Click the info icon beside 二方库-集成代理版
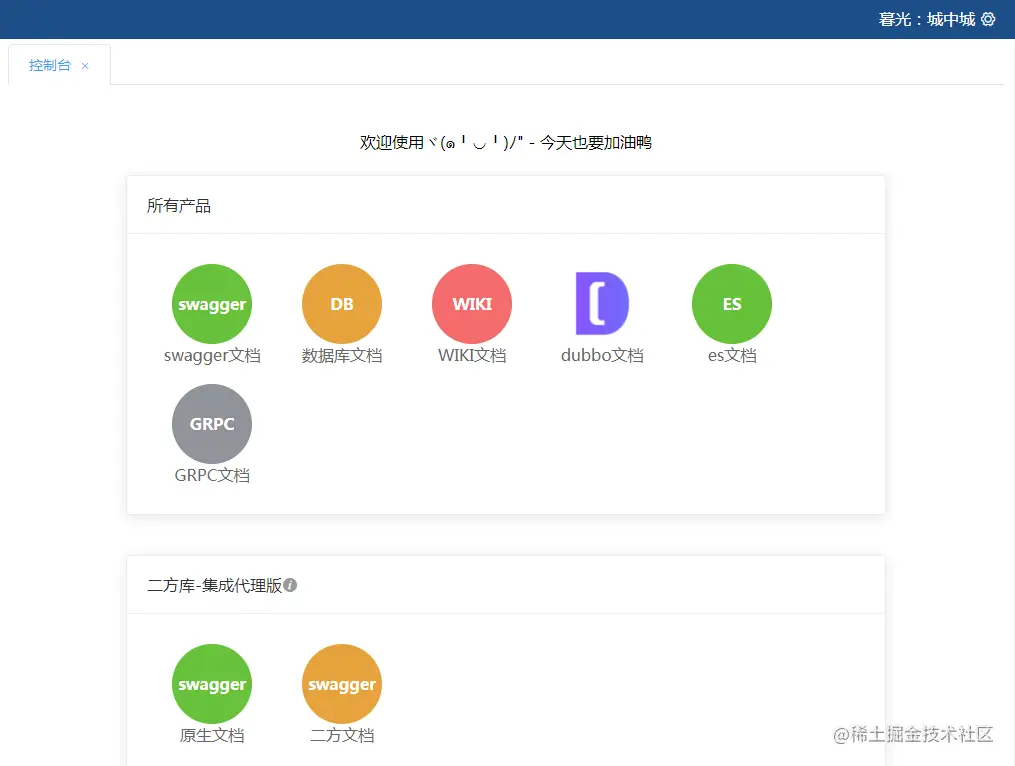 [291, 585]
